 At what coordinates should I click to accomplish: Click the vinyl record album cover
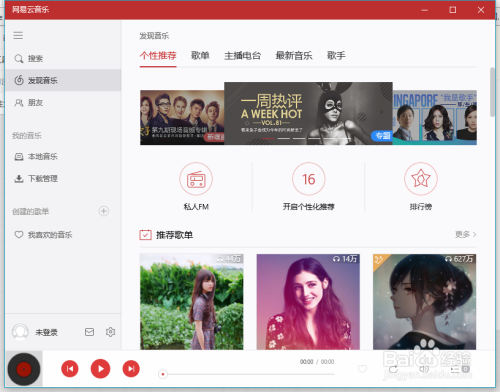pos(24,369)
